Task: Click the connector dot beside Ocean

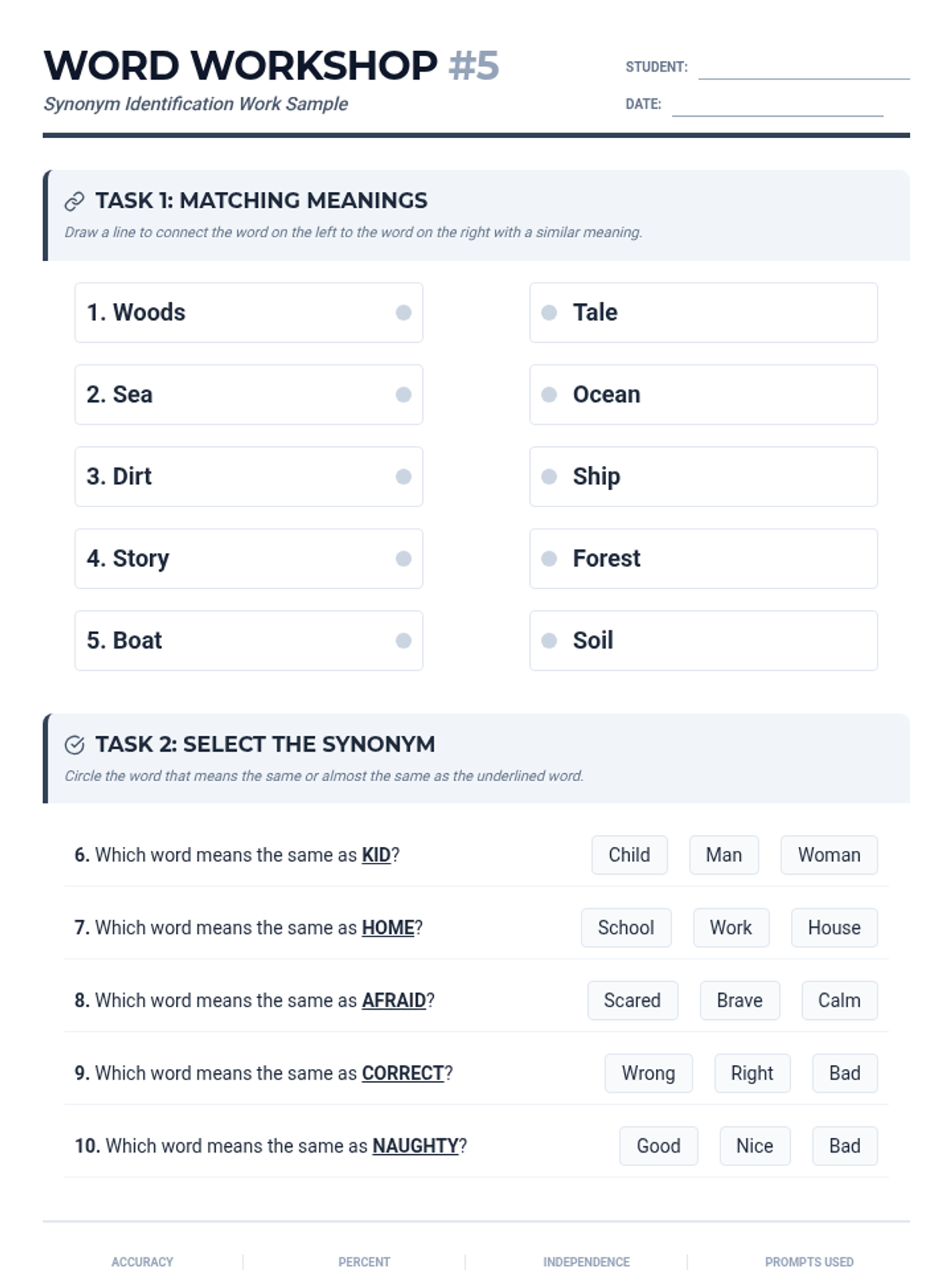Action: point(549,394)
